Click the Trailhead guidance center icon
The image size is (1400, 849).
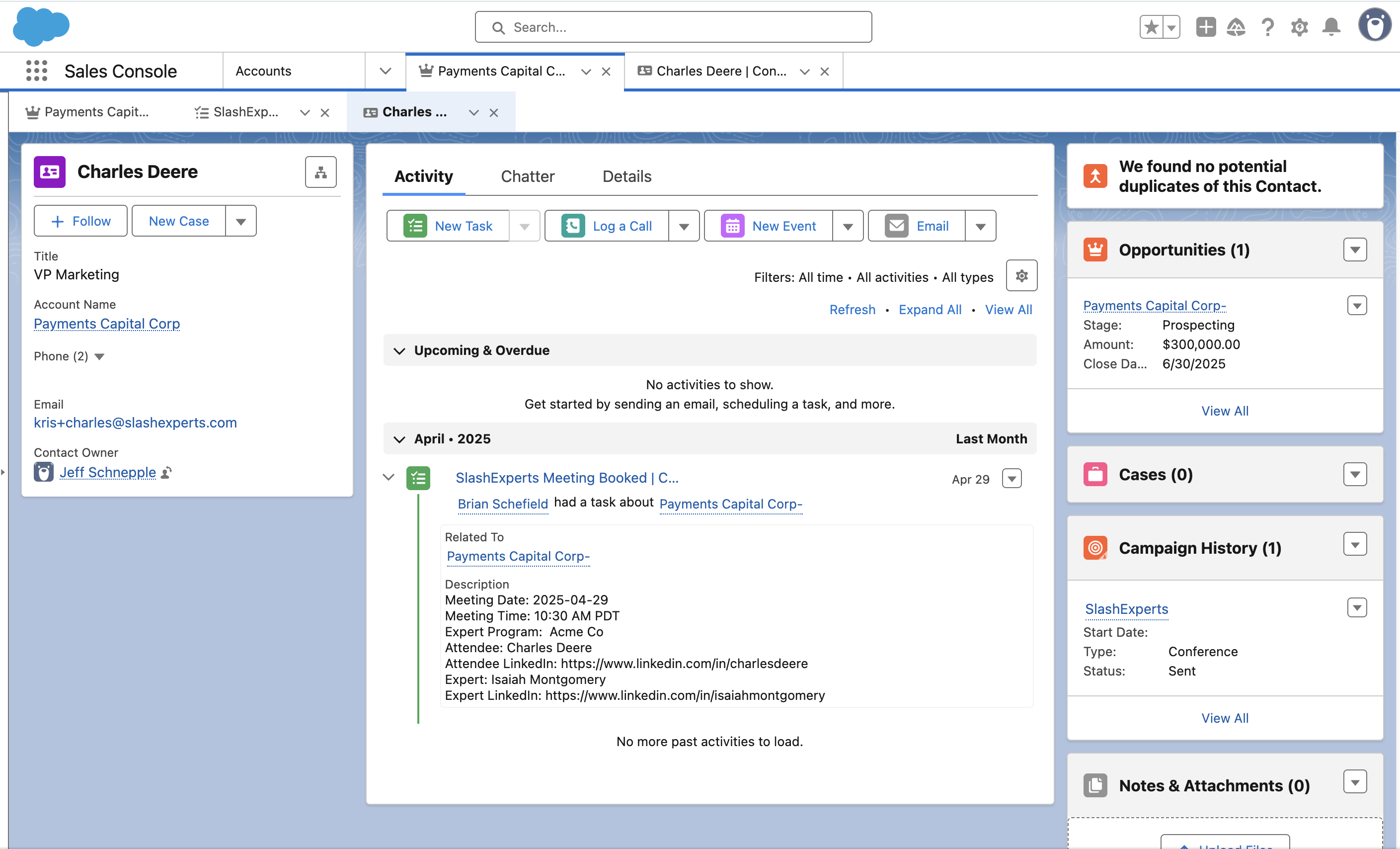(x=1236, y=27)
